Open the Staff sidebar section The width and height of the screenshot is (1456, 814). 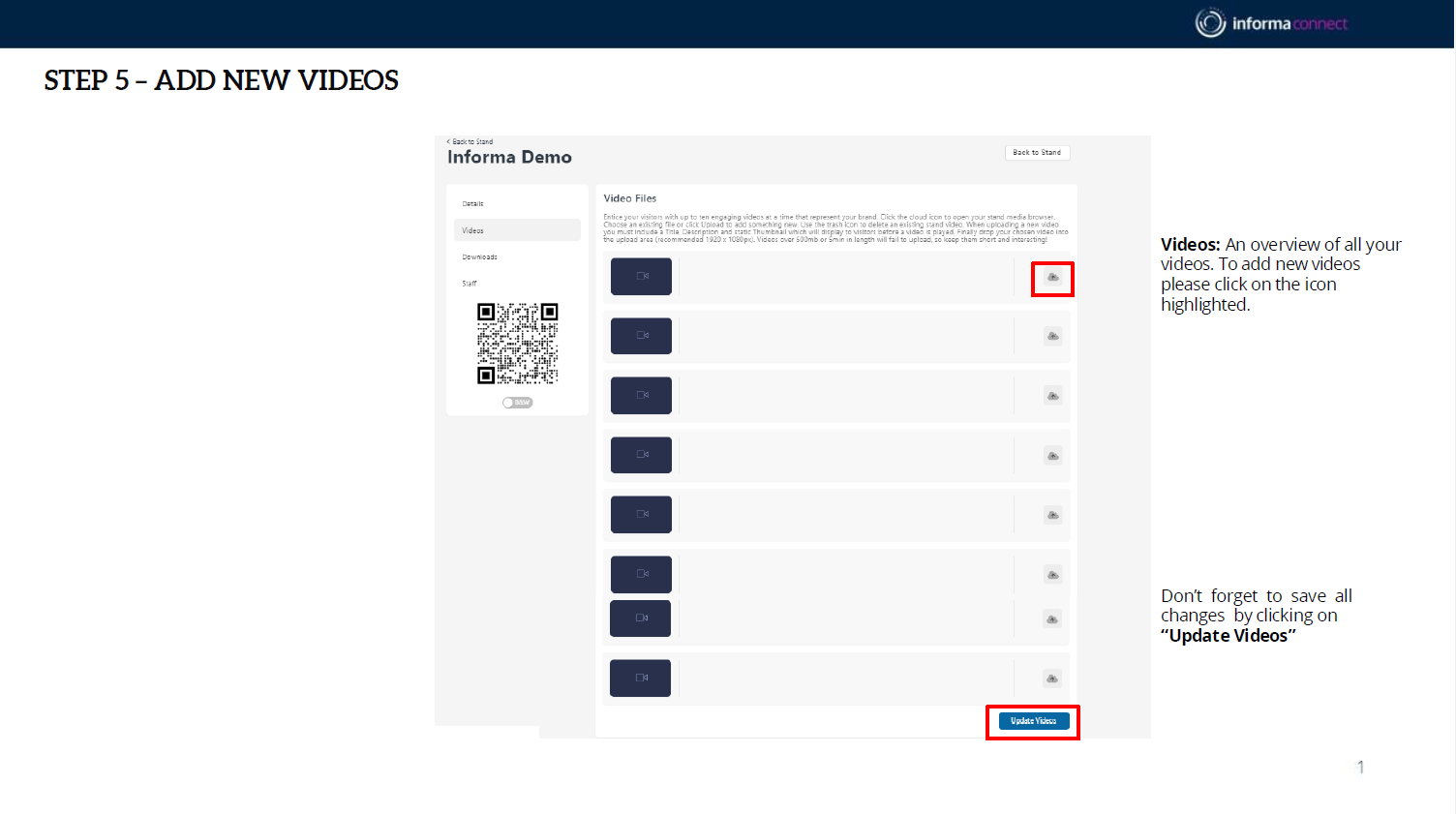click(x=470, y=284)
